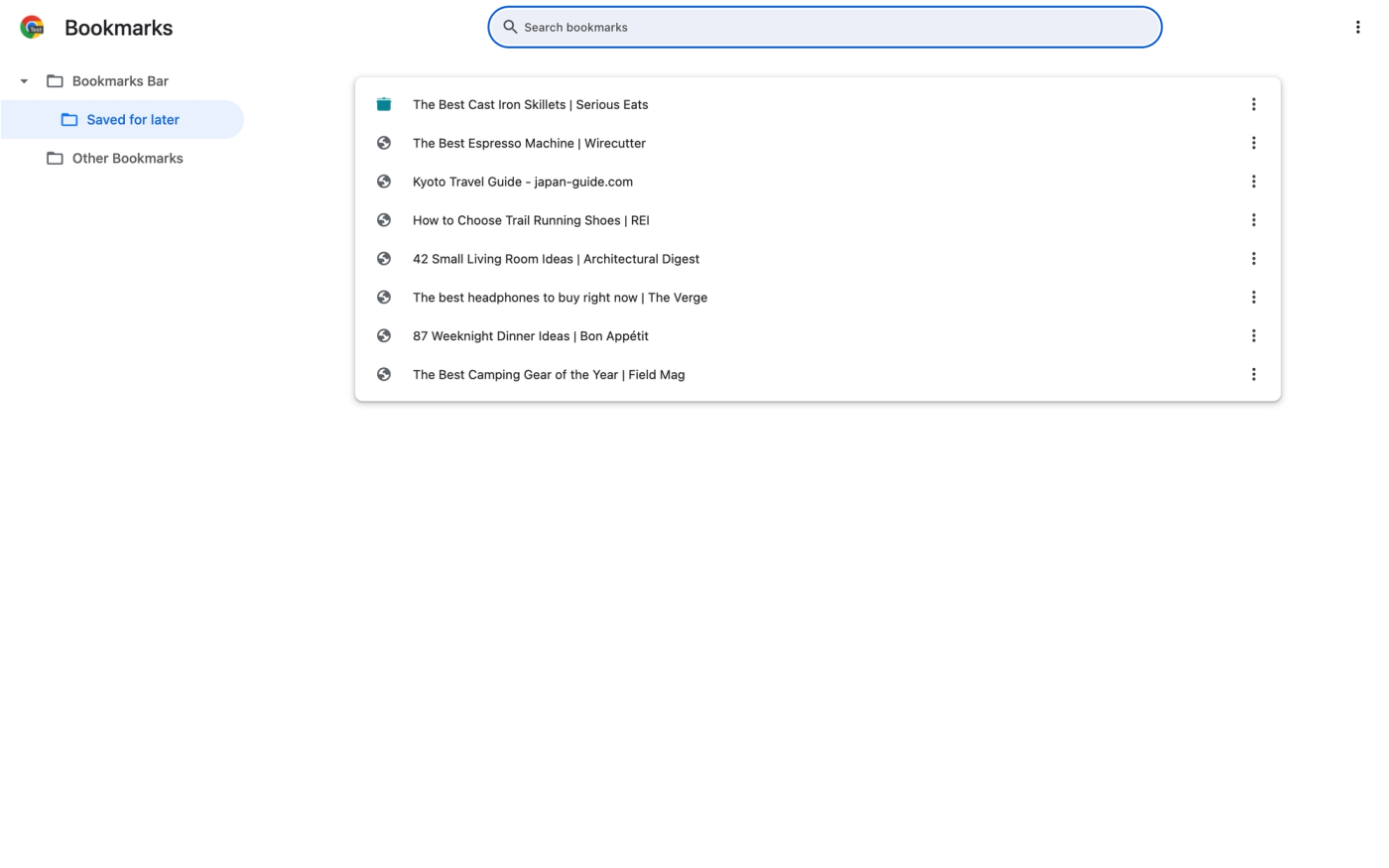Select The Best Camping Gear bookmark

[x=818, y=375]
